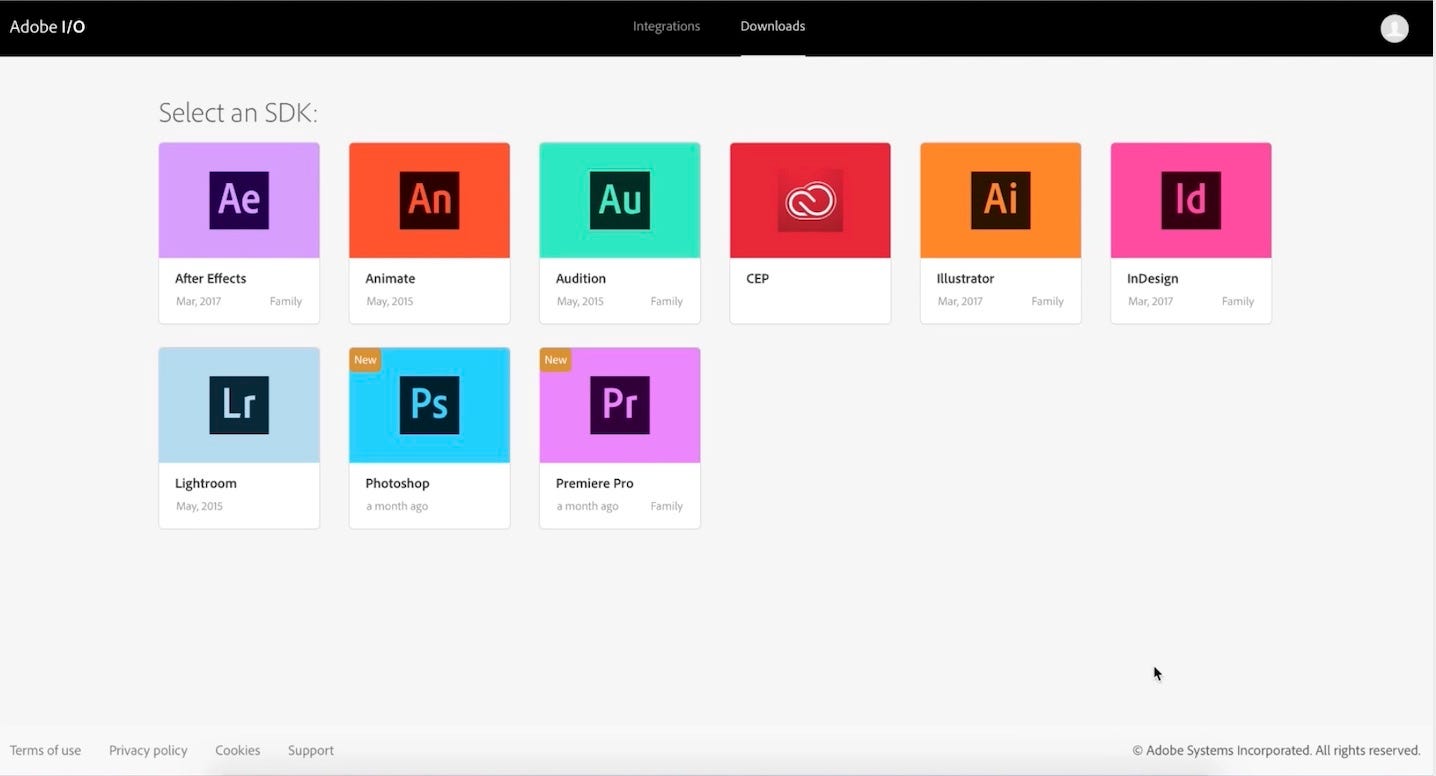Click the Adobe Systems Incorporated copyright text
This screenshot has height=776, width=1436.
(1276, 750)
